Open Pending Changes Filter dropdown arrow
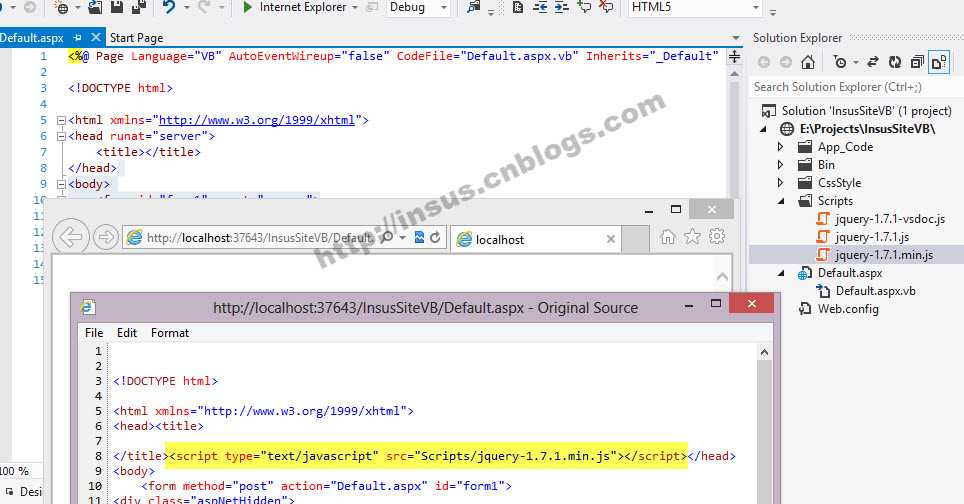The height and width of the screenshot is (504, 964). coord(855,63)
